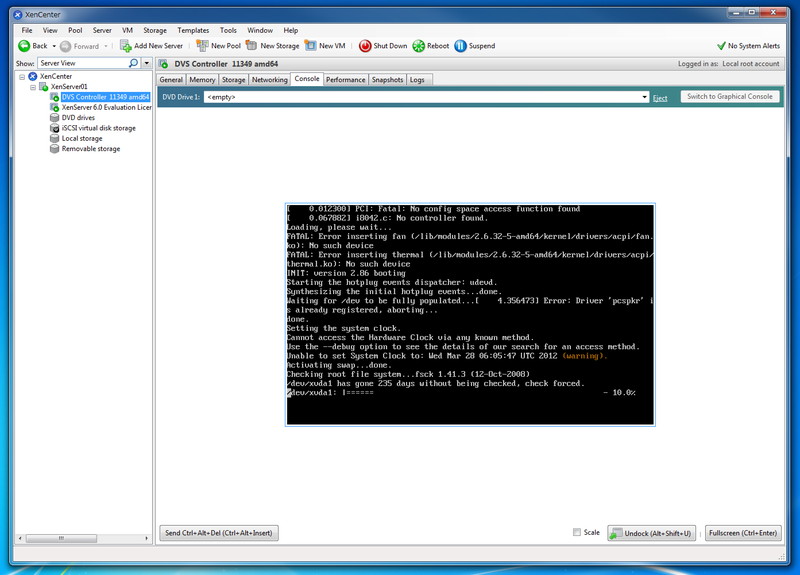This screenshot has width=800, height=575.
Task: Click the Send Ctrl+Alt+Del button
Action: (x=218, y=533)
